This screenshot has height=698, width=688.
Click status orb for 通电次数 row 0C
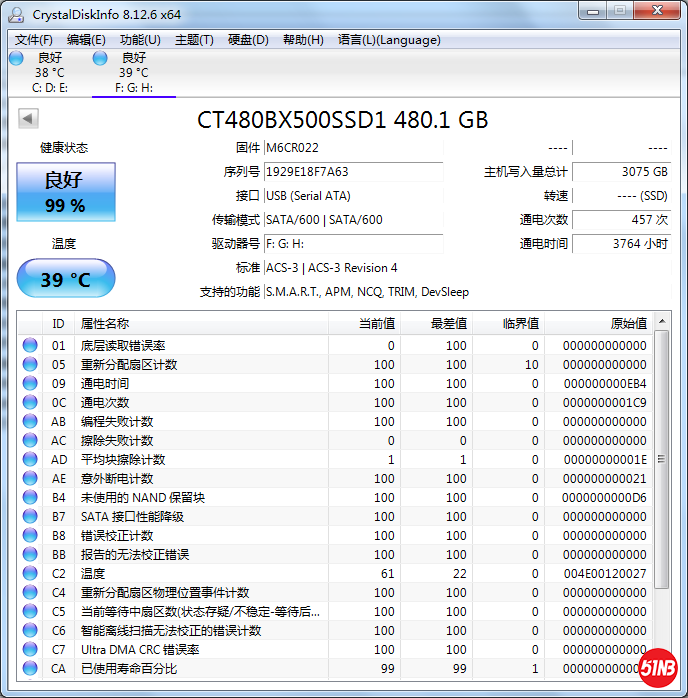pos(31,403)
